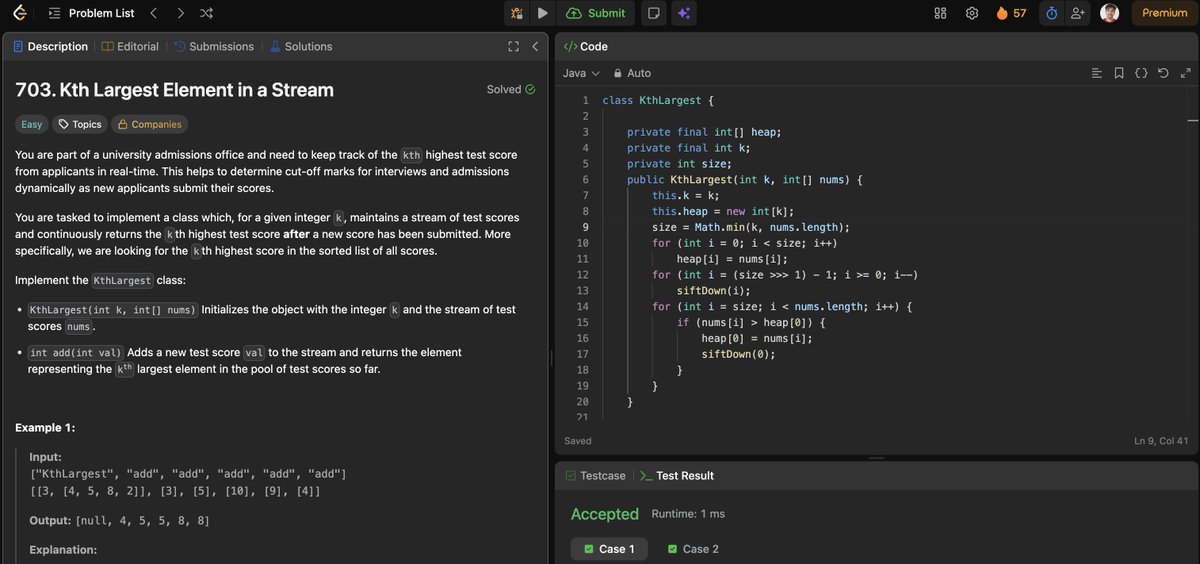Click the 'private int size;' code line
This screenshot has height=564, width=1200.
[679, 164]
